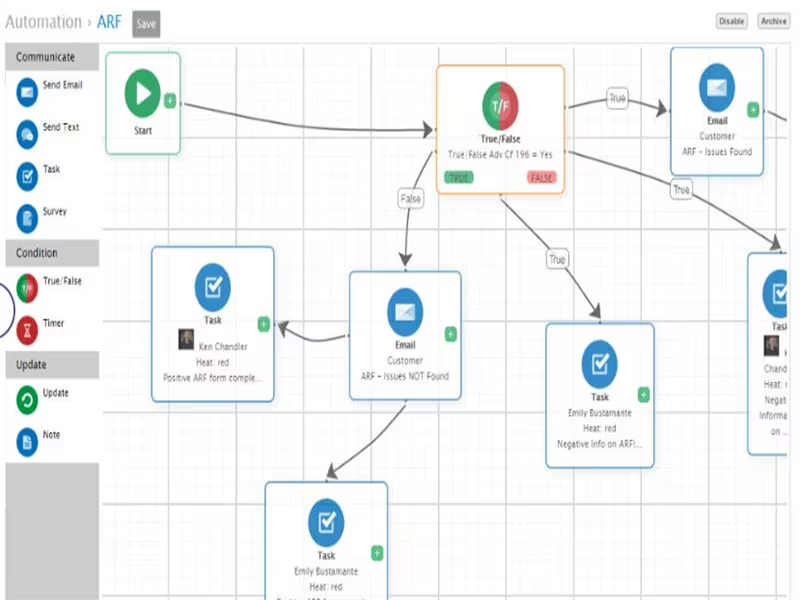Choose the Note icon
This screenshot has width=800, height=600.
[x=27, y=442]
